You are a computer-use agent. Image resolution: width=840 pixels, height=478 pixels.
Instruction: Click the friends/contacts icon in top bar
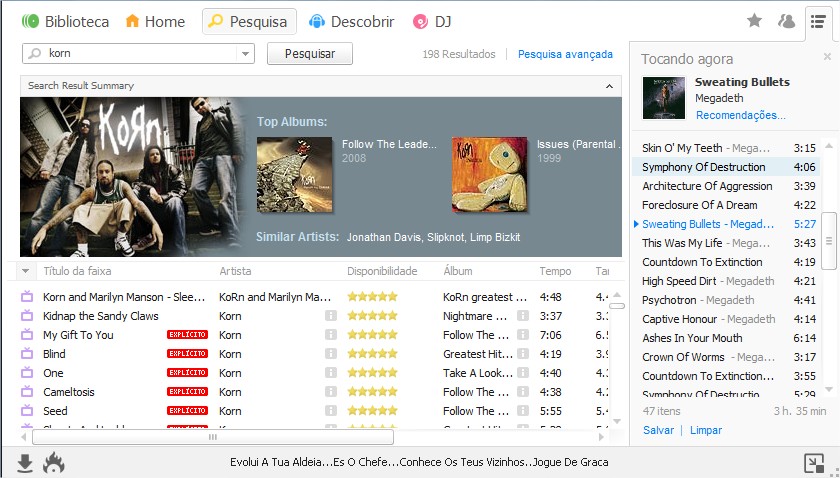click(x=786, y=21)
